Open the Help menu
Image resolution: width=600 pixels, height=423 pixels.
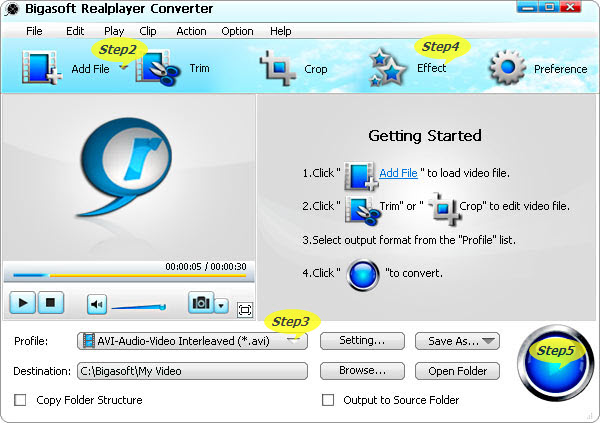(x=280, y=31)
